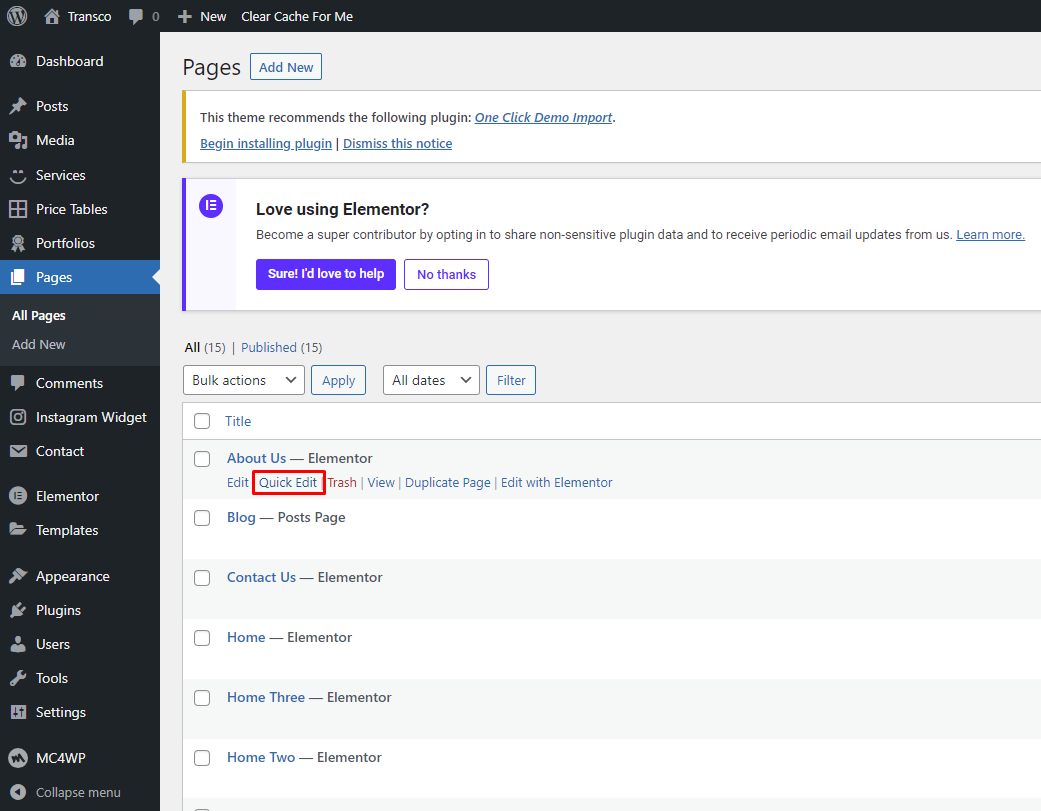The width and height of the screenshot is (1041, 811).
Task: Select Add New in Pages submenu
Action: click(39, 344)
